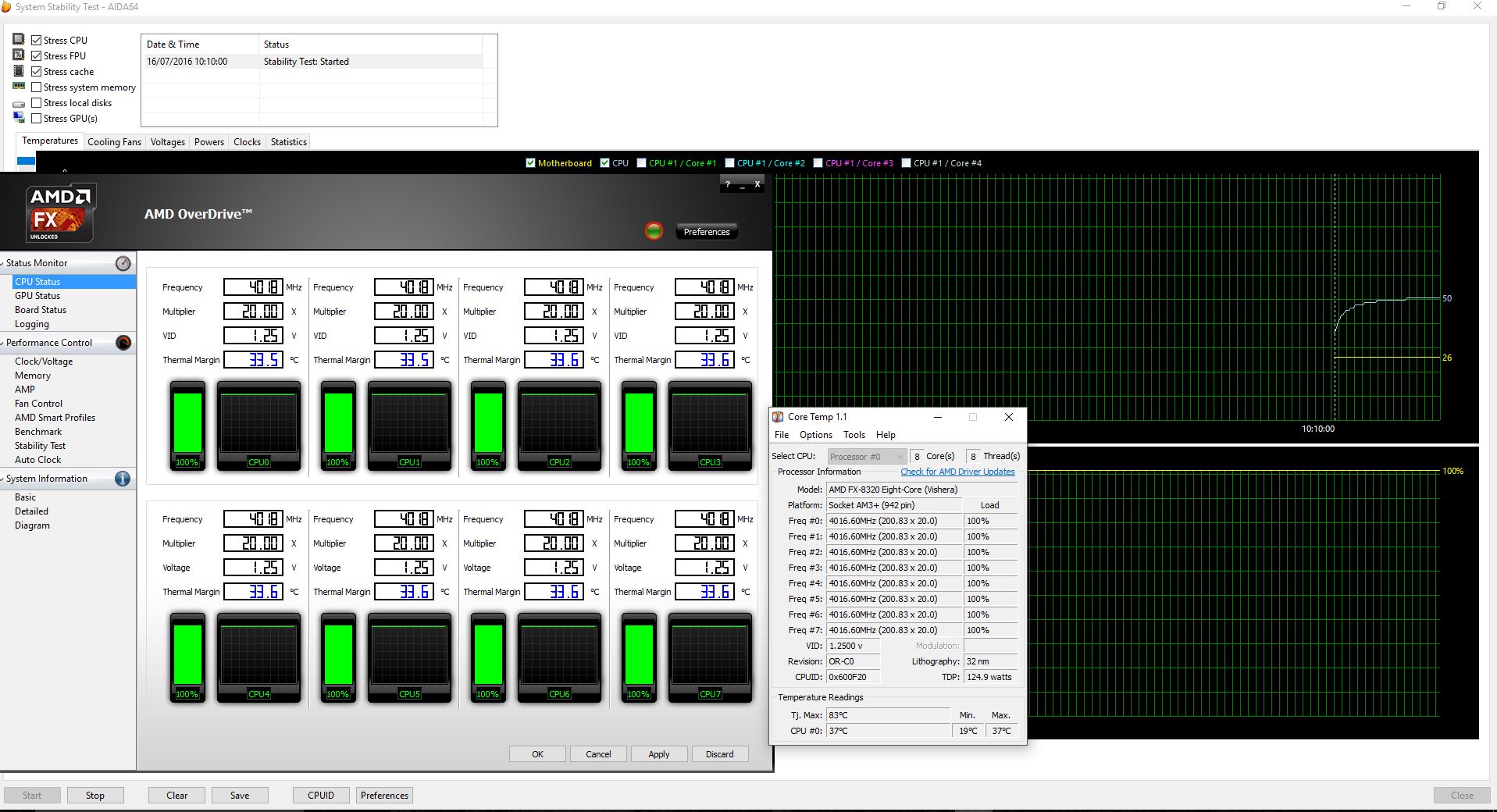Screen dimensions: 1497x812
Task: Click the green status indicator in OverDrive
Action: click(x=654, y=230)
